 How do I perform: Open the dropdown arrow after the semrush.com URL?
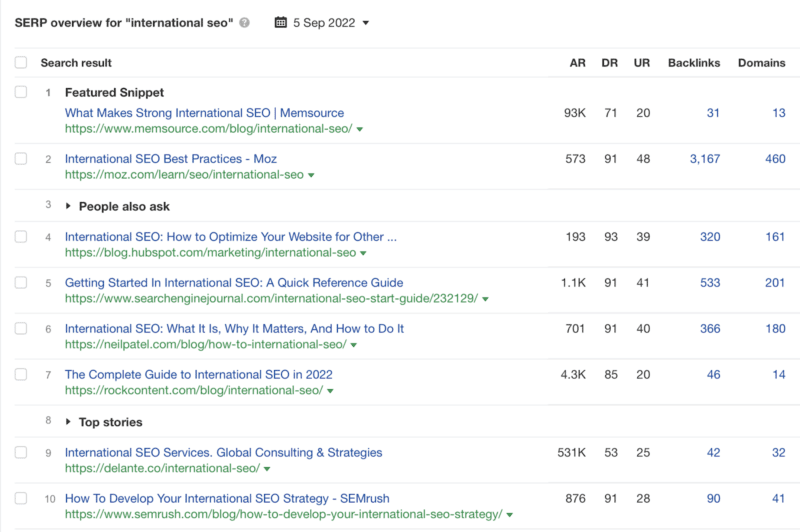[x=509, y=515]
